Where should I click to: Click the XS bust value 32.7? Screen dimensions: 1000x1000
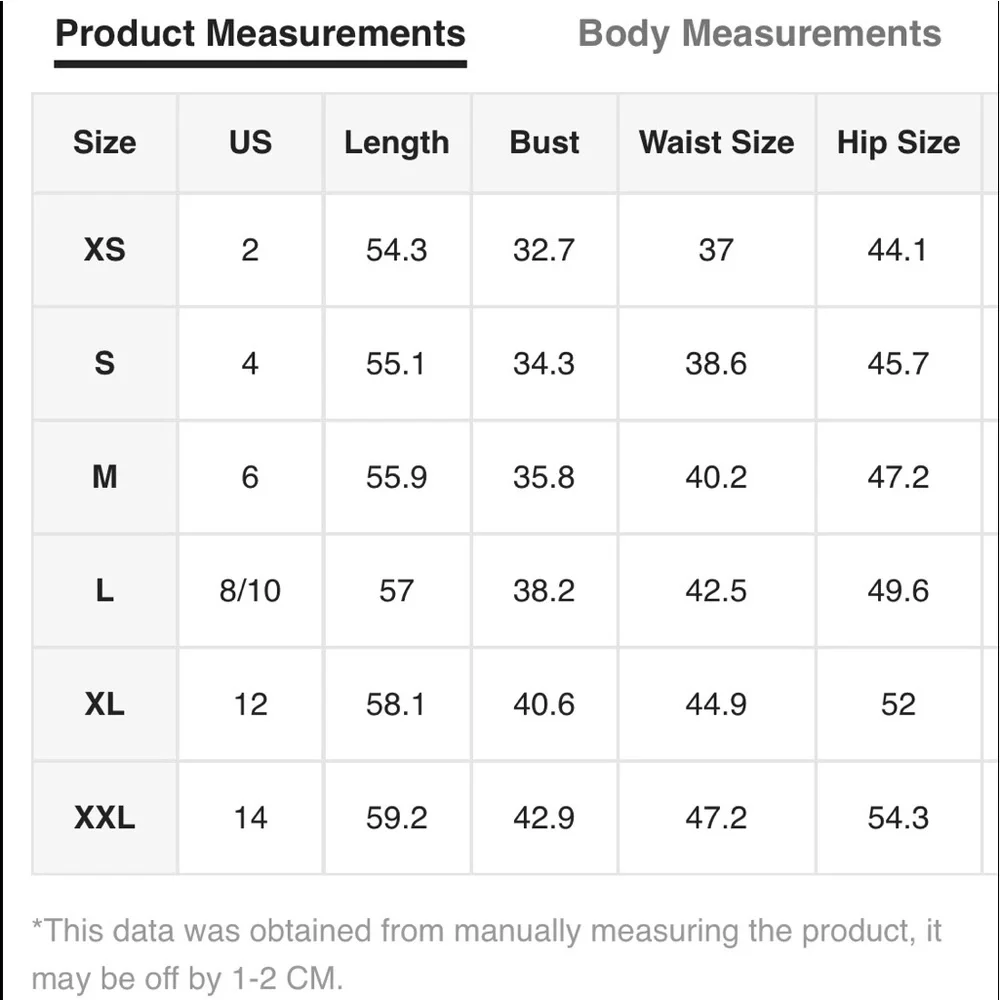tap(544, 249)
